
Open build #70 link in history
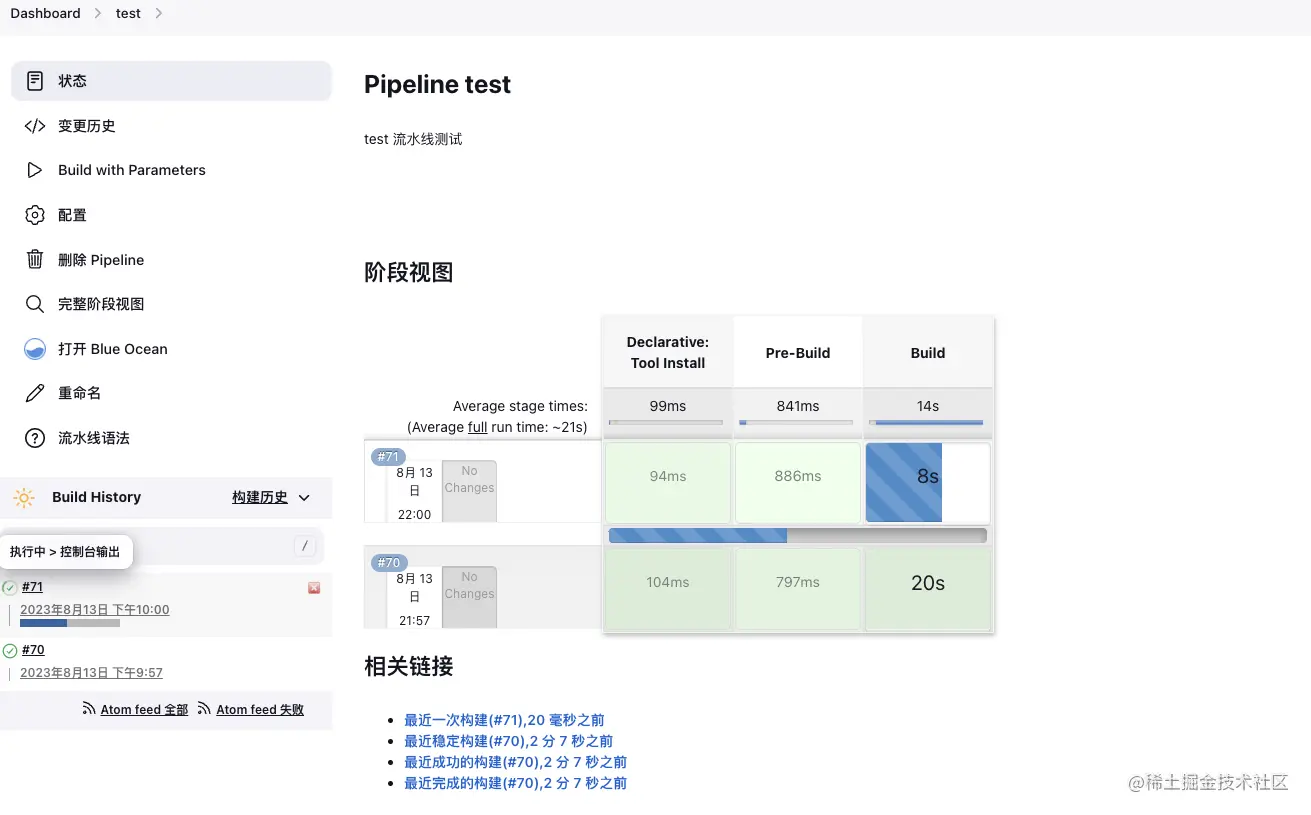[33, 650]
